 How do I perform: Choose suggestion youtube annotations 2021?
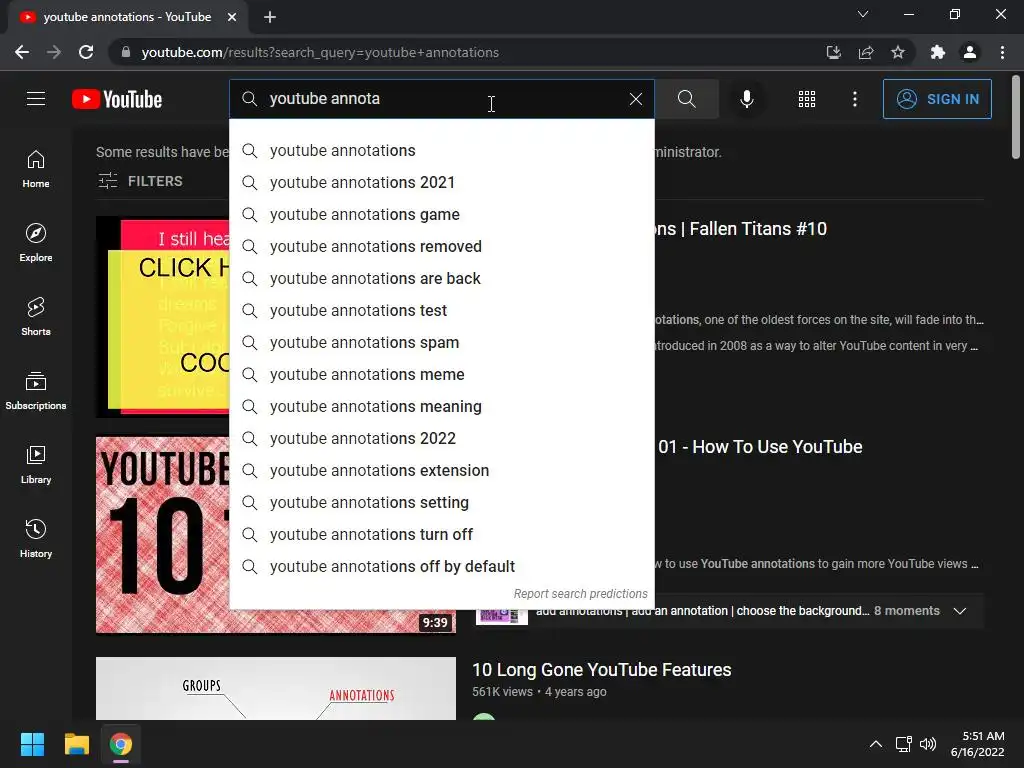[x=441, y=182]
